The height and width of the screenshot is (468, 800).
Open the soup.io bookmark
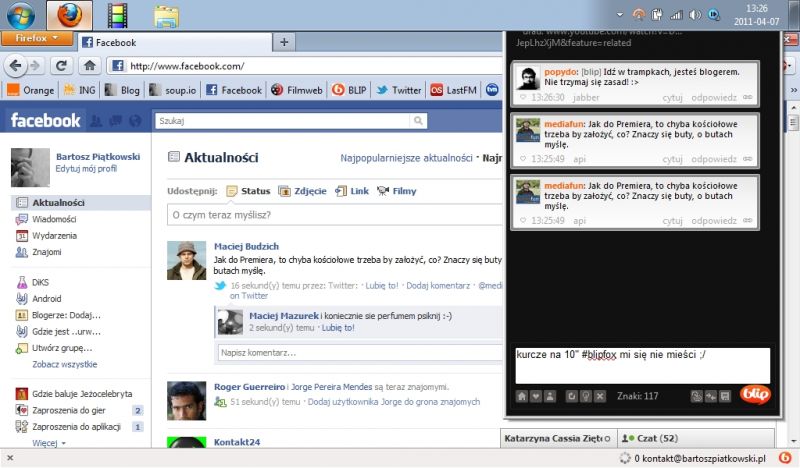172,90
